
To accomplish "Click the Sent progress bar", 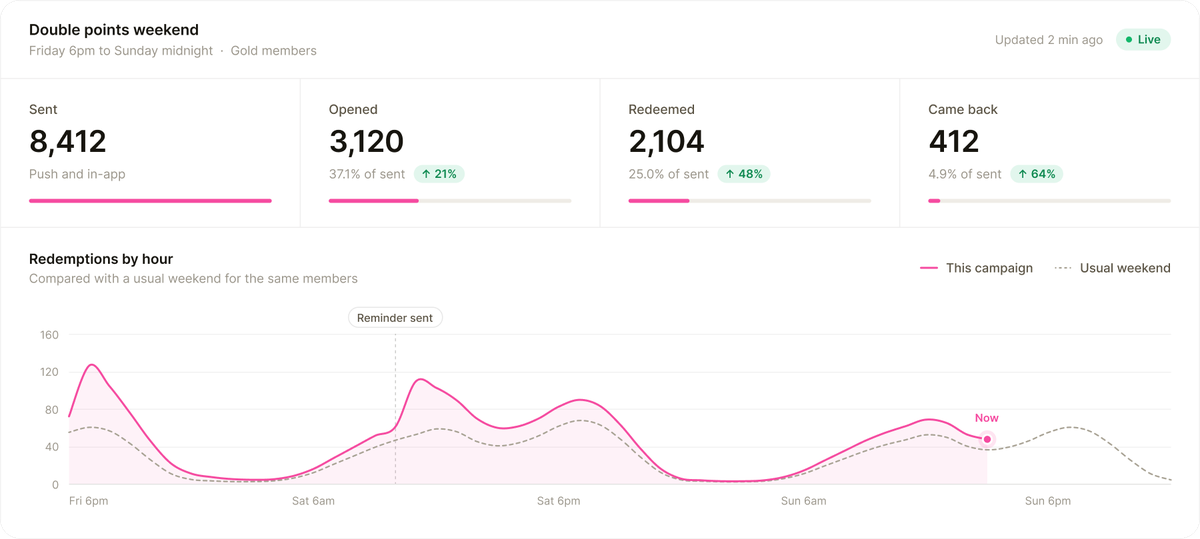I will pyautogui.click(x=150, y=201).
